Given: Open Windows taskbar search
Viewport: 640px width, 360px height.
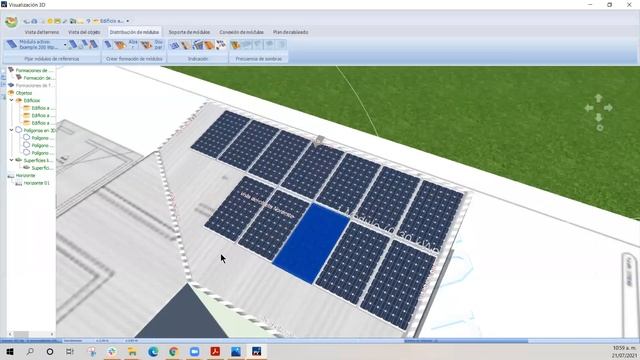Looking at the screenshot, I should pos(30,351).
